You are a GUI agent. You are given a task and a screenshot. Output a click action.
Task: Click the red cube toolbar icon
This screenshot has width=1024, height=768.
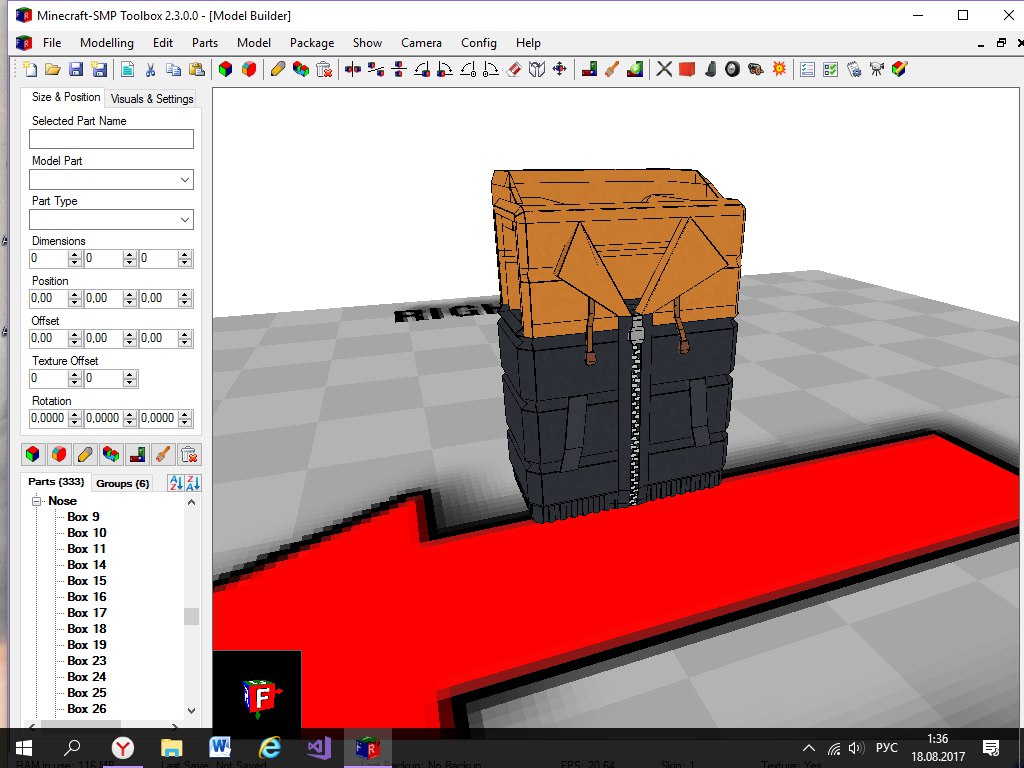point(687,69)
